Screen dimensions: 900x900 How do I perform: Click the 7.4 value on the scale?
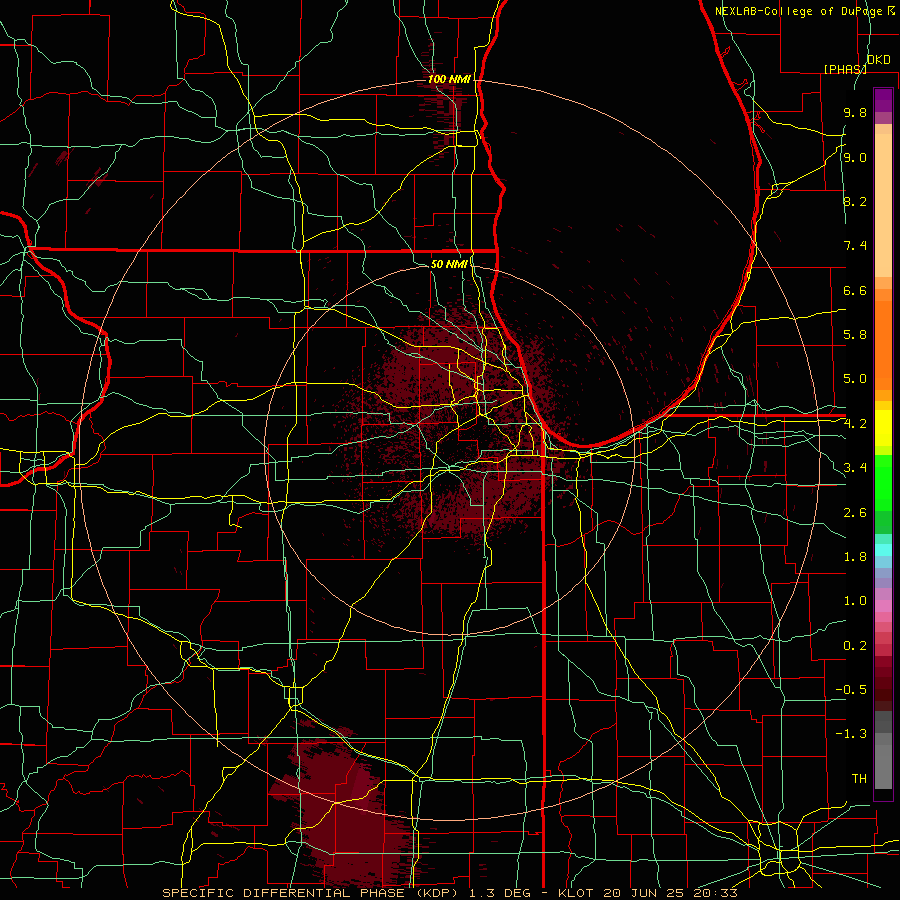point(855,246)
